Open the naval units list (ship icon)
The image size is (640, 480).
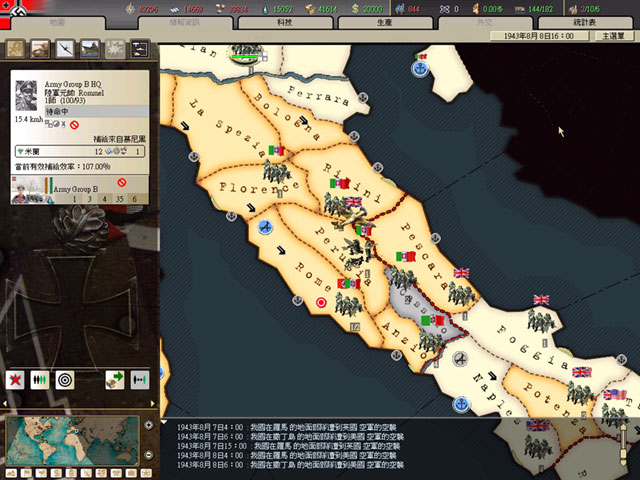[x=90, y=49]
